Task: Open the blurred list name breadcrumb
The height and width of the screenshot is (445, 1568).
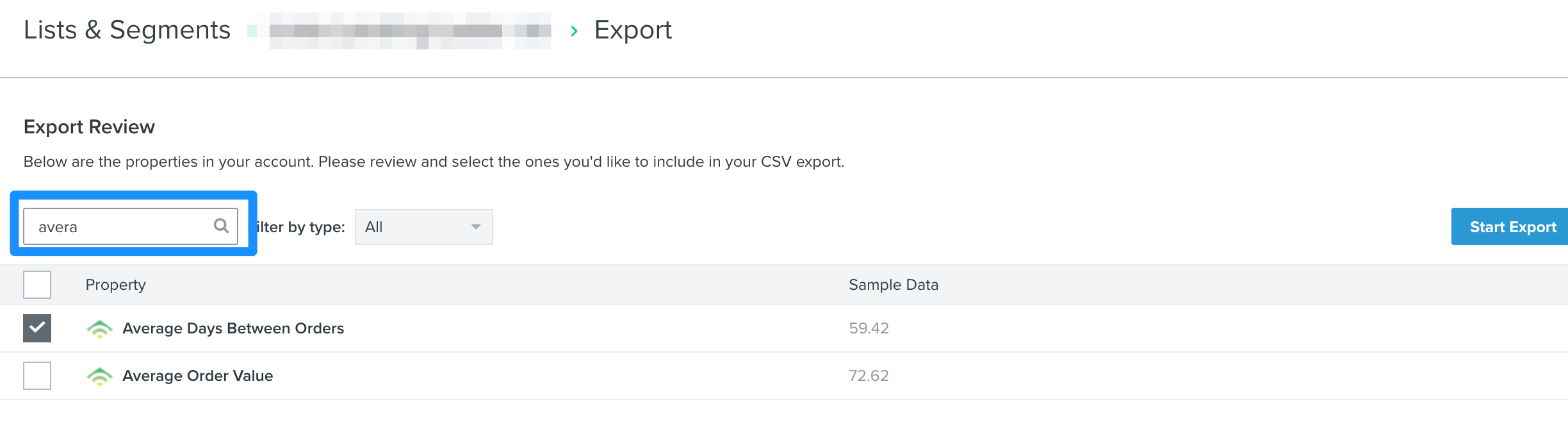Action: [410, 31]
